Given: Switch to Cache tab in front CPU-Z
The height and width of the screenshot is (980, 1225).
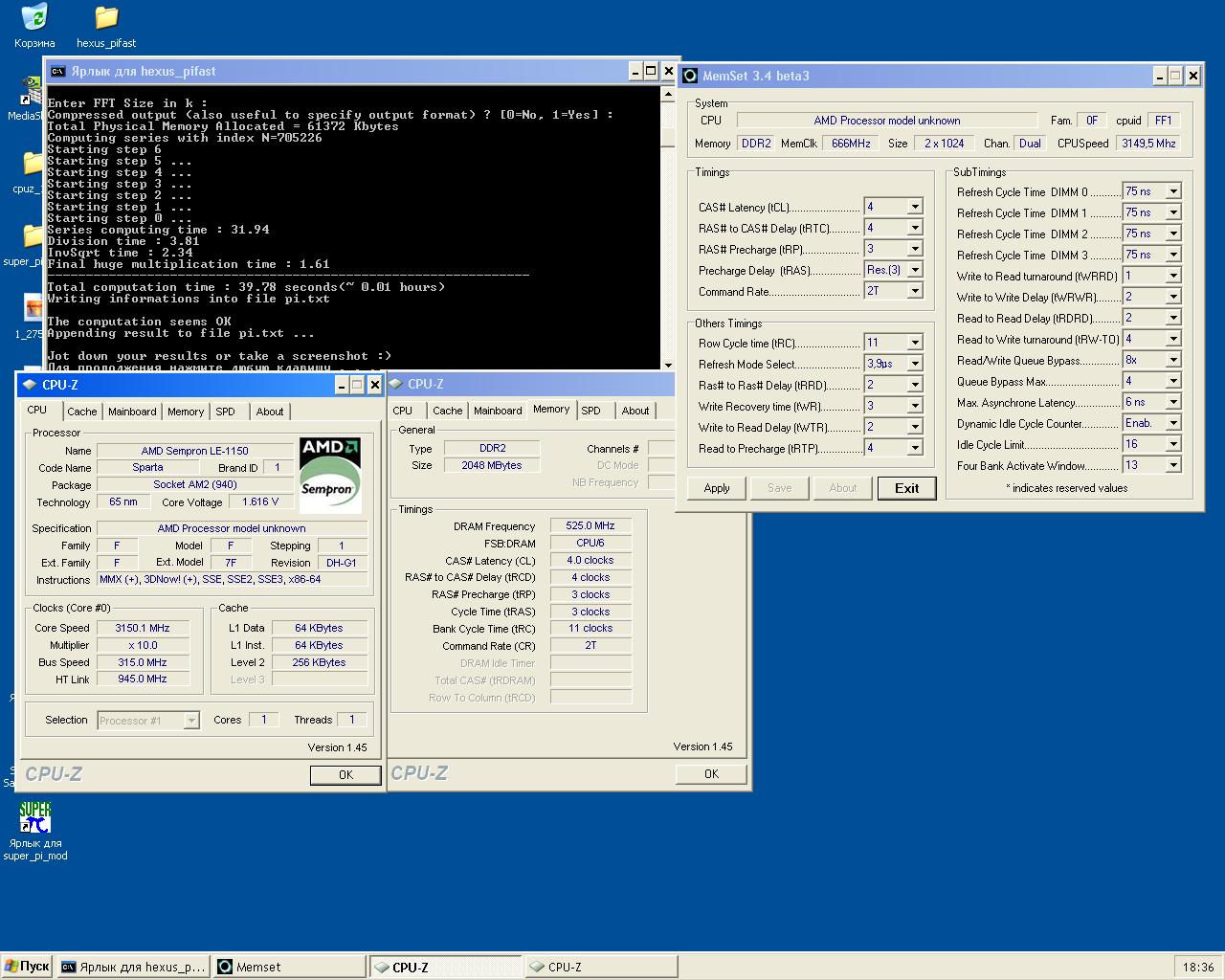Looking at the screenshot, I should 81,412.
